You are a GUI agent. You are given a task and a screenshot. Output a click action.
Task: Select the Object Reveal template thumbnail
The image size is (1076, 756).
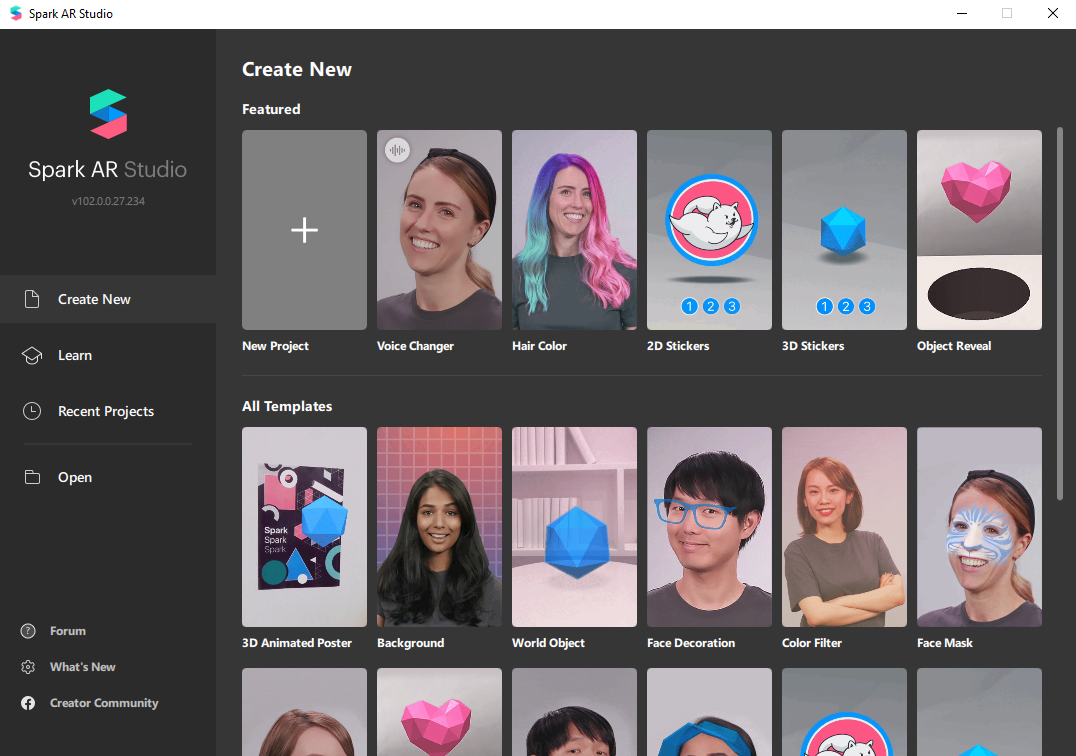coord(979,230)
